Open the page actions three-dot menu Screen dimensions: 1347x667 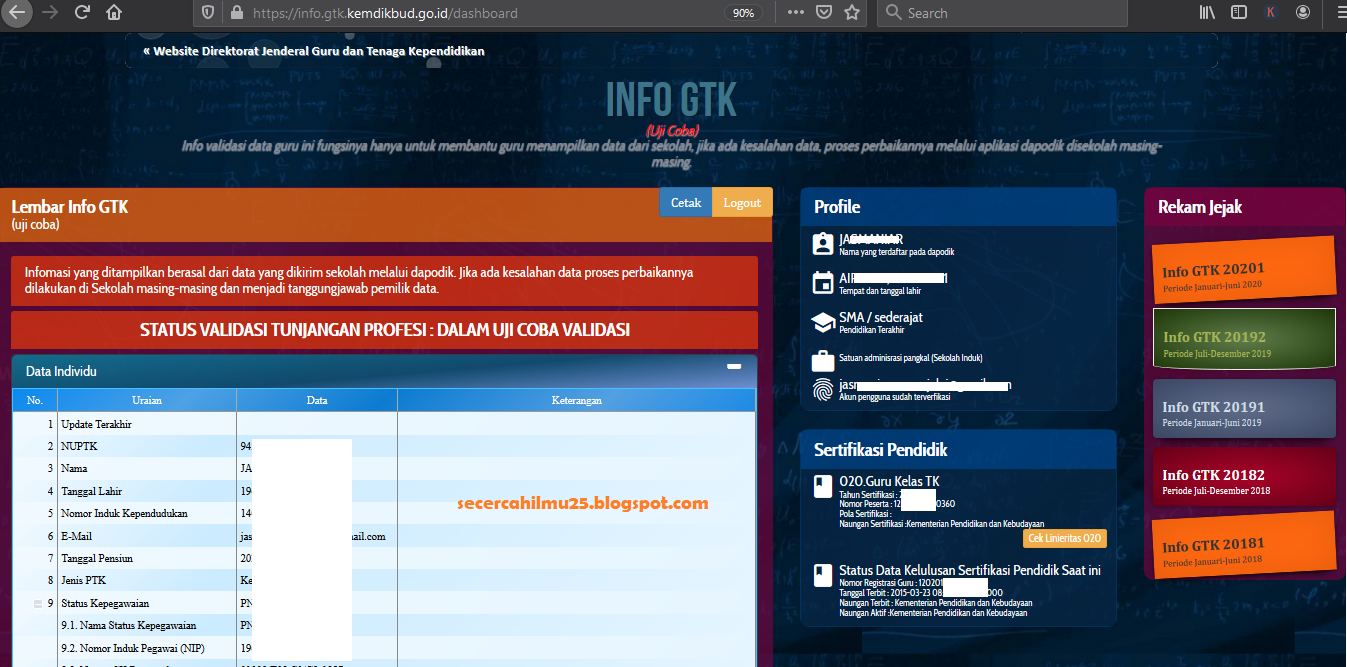pos(796,13)
